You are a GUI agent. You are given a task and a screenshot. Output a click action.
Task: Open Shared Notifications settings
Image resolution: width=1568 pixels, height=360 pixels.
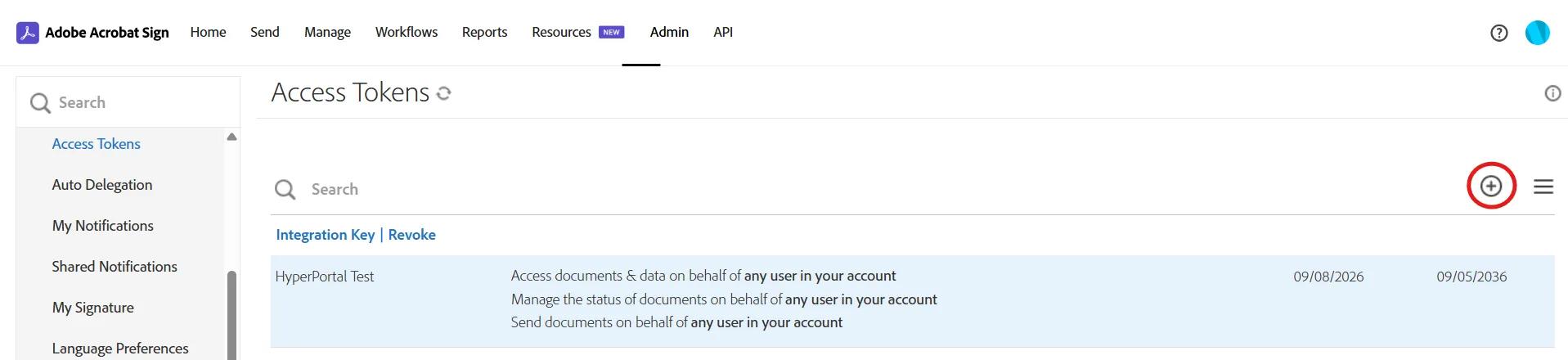coord(115,267)
